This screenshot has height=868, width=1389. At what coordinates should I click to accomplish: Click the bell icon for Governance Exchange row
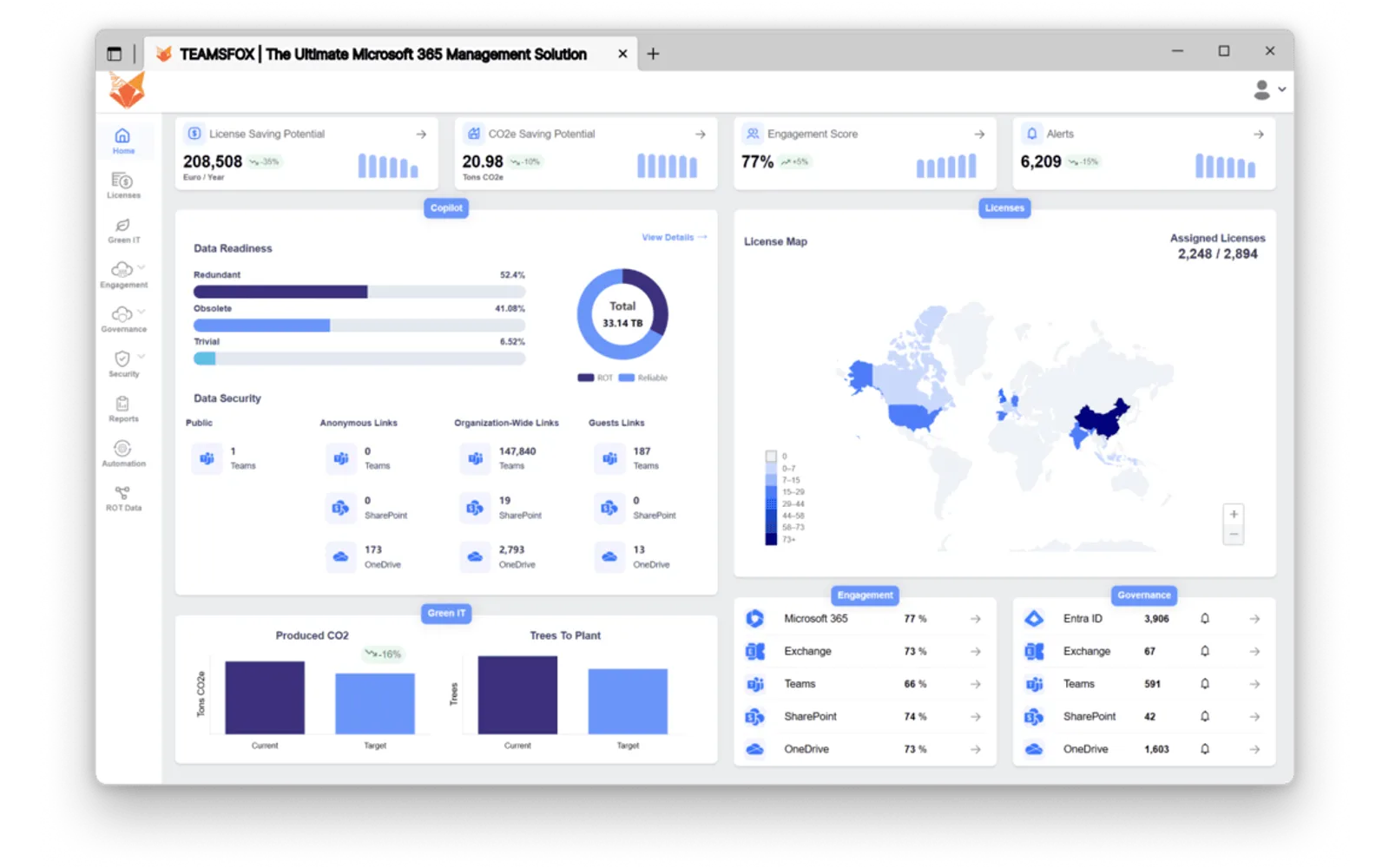tap(1205, 651)
